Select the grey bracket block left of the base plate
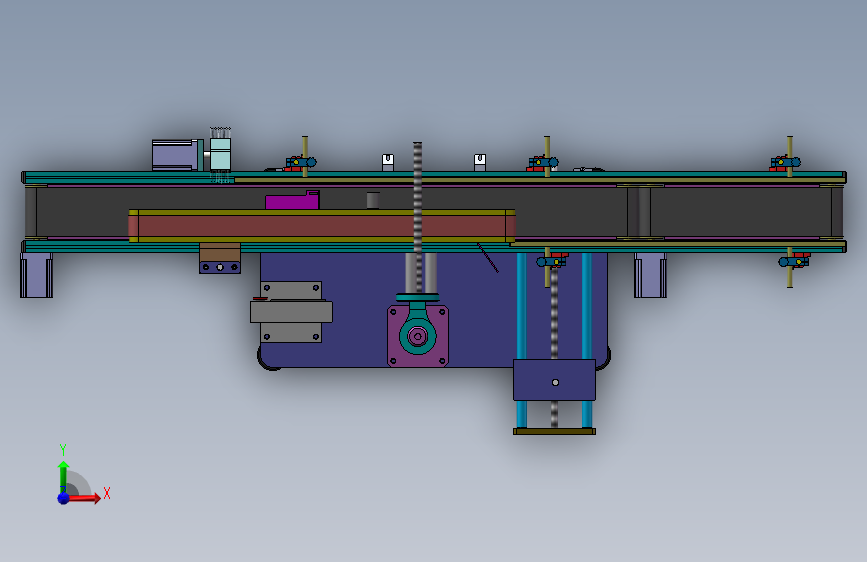This screenshot has width=867, height=562. (291, 311)
